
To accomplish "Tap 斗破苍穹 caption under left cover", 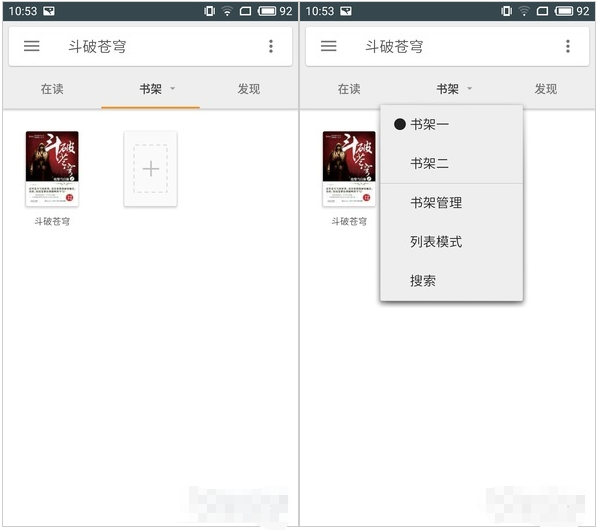I will 52,222.
